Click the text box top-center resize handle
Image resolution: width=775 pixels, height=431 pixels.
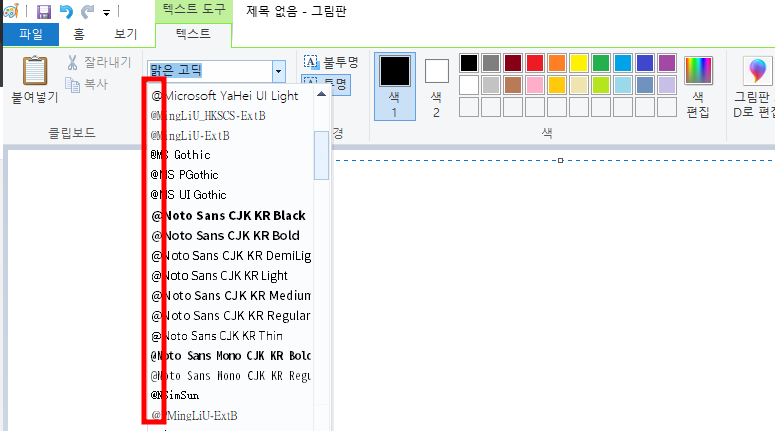(x=560, y=160)
